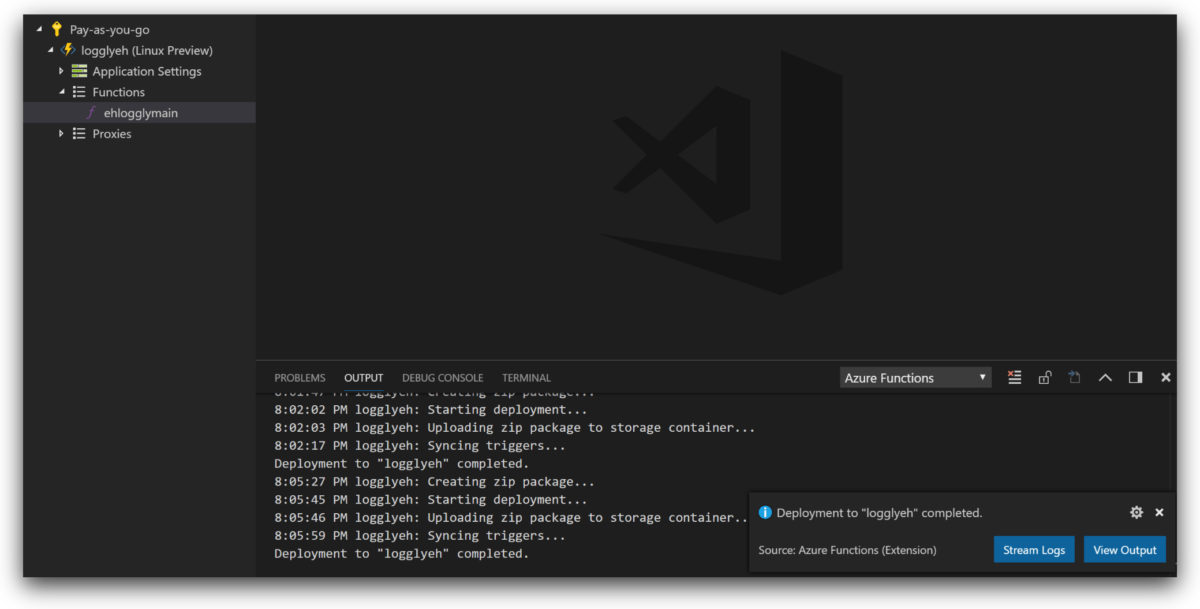
Task: Maximize the panel with the chevron icon
Action: (1105, 377)
